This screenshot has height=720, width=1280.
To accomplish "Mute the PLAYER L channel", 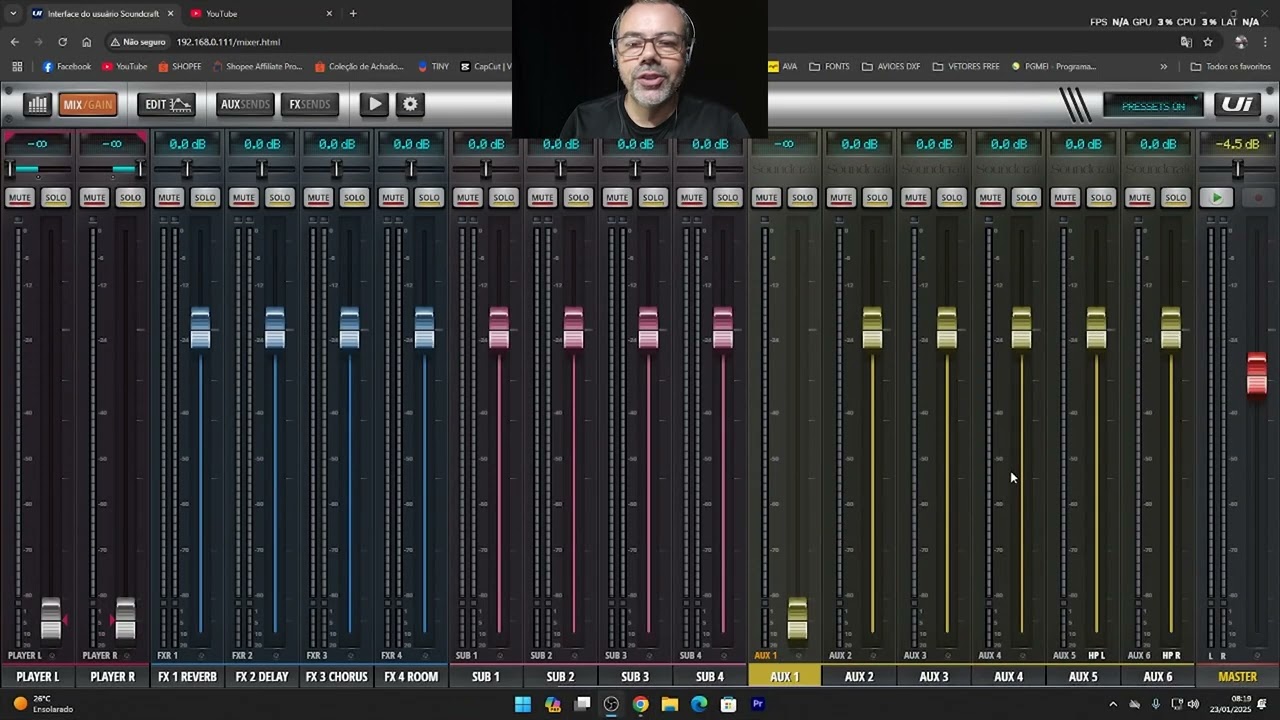I will [x=19, y=198].
